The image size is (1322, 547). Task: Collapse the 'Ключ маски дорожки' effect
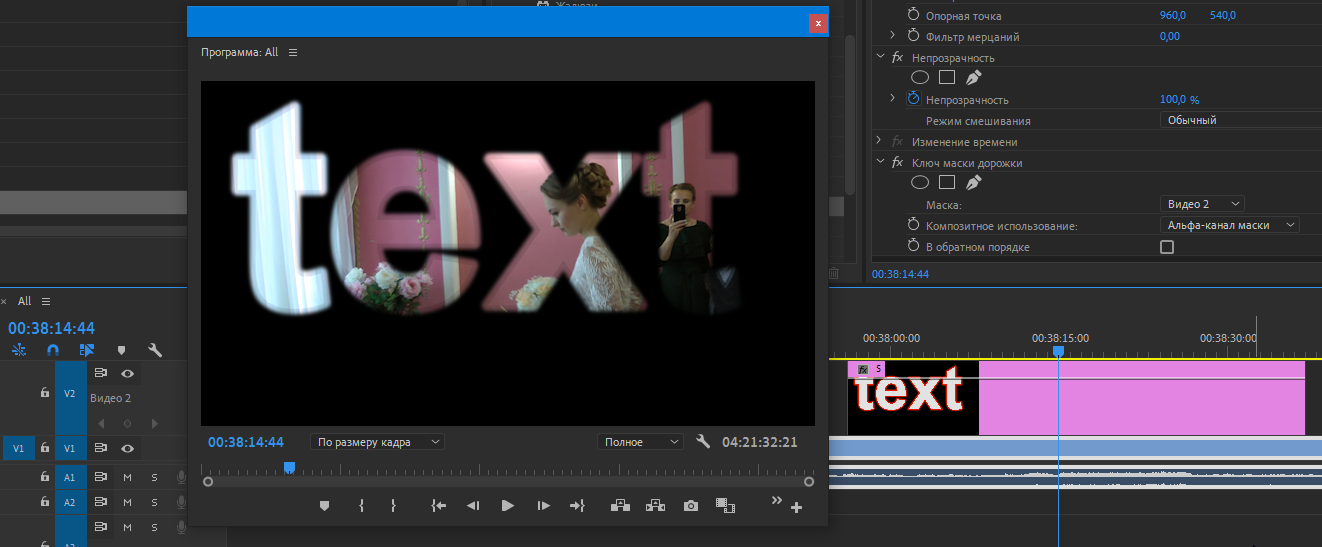tap(880, 163)
